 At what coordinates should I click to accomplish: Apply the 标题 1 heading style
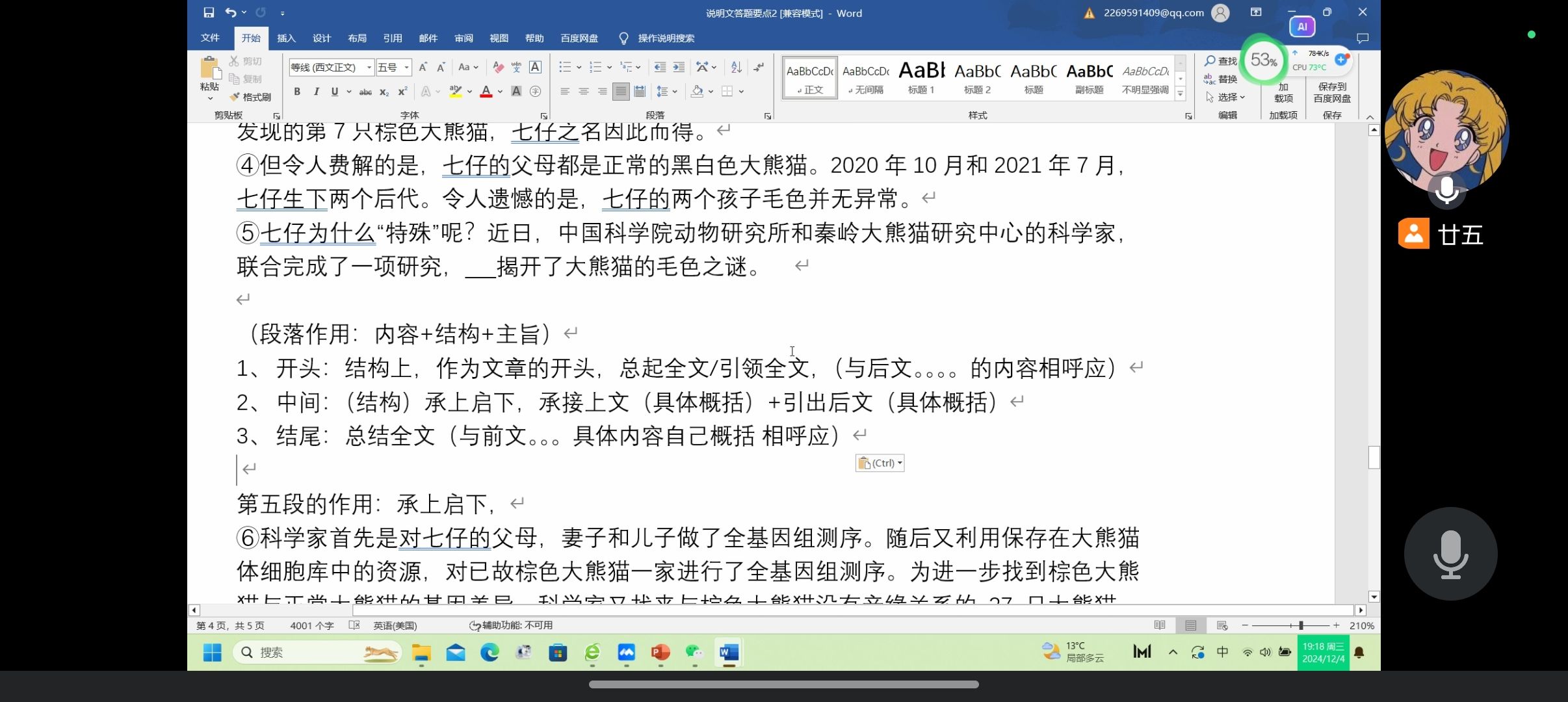(x=921, y=78)
